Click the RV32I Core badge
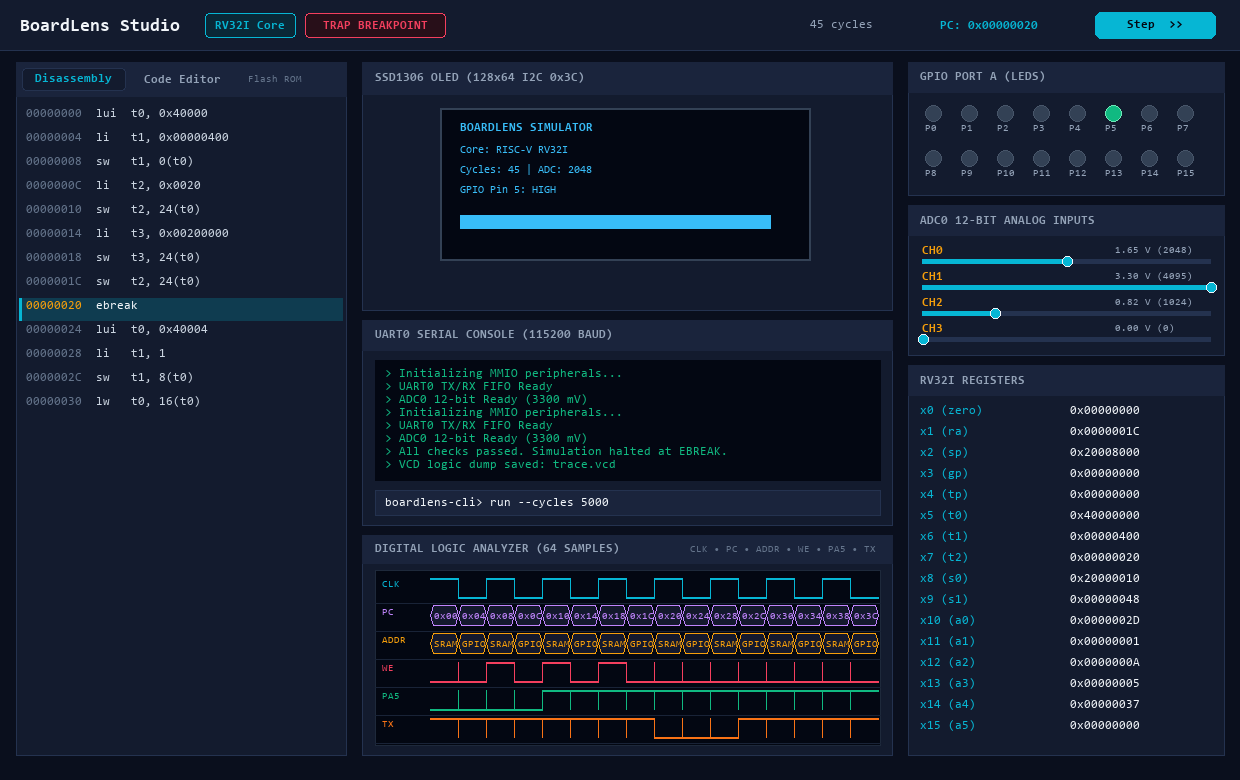1240x780 pixels. pos(250,25)
